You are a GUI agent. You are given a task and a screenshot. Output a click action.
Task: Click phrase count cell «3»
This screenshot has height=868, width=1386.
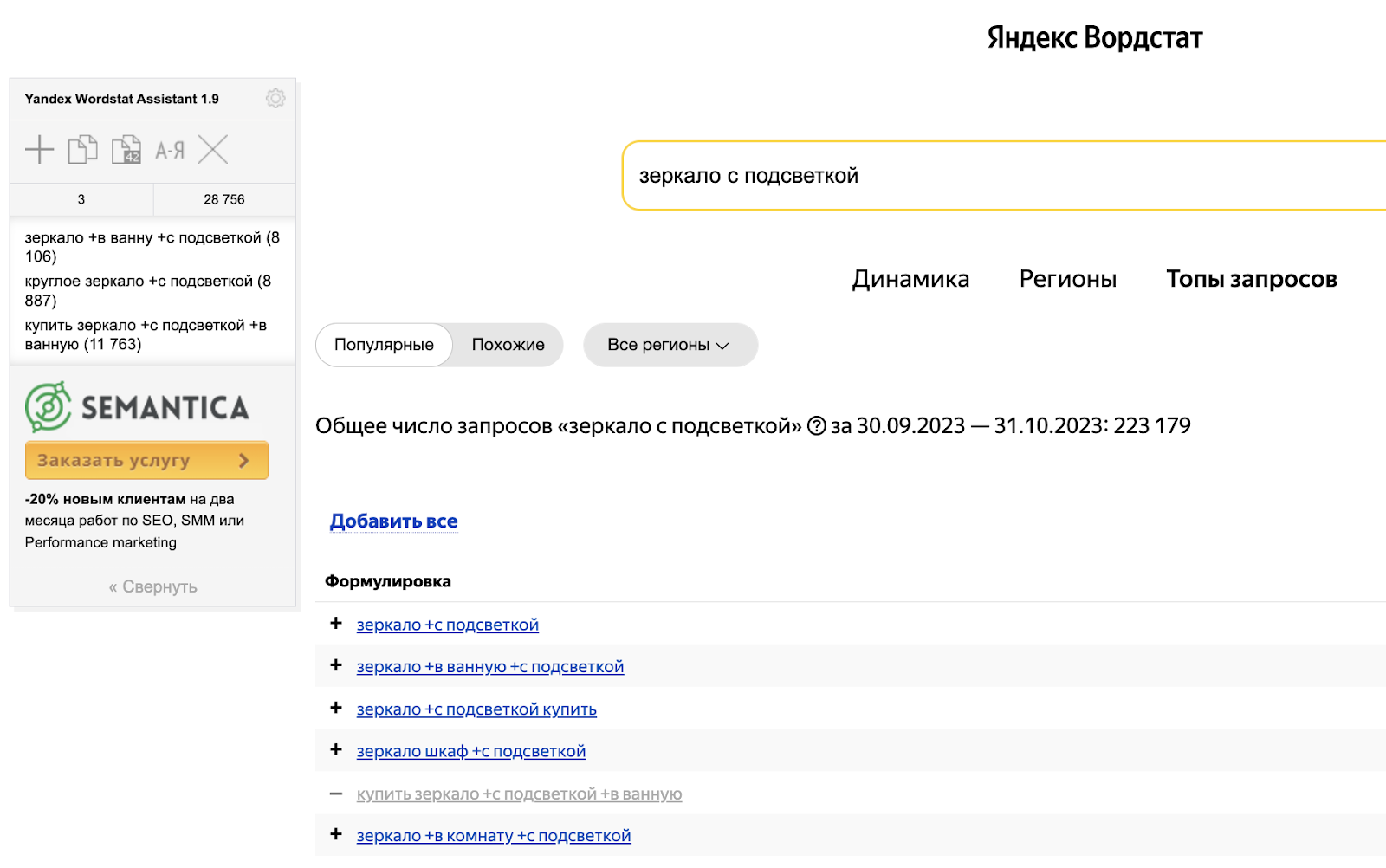click(x=81, y=199)
